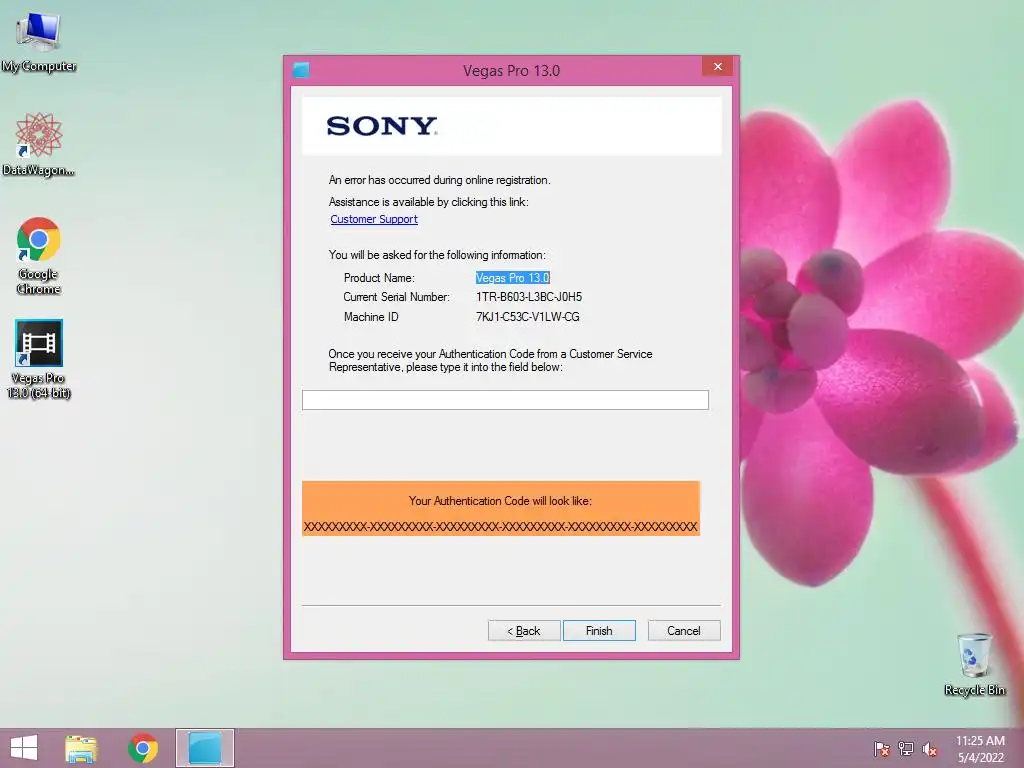The height and width of the screenshot is (768, 1024).
Task: Click the SONY logo banner
Action: coord(511,126)
